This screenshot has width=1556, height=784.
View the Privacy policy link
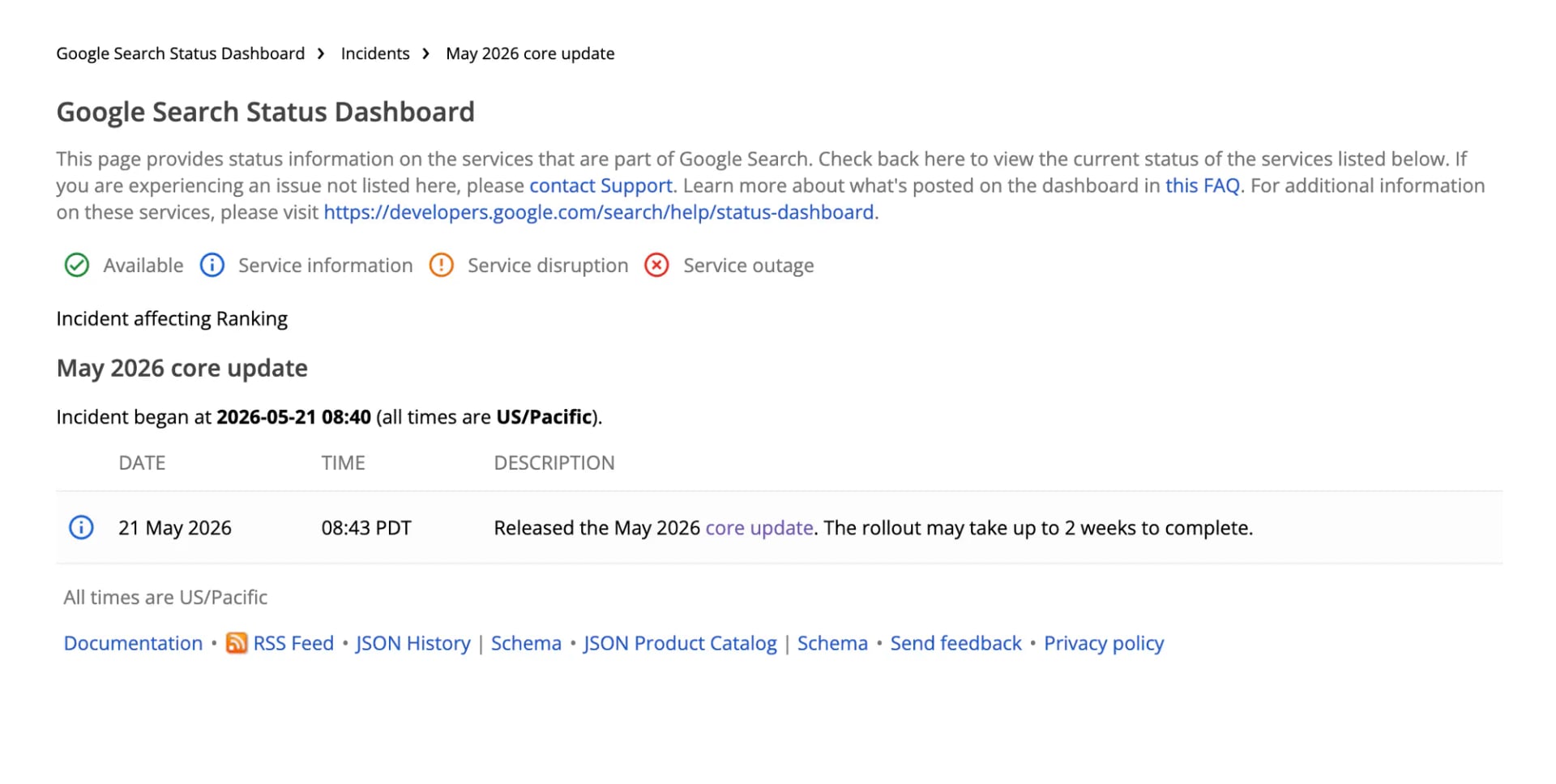[x=1104, y=643]
